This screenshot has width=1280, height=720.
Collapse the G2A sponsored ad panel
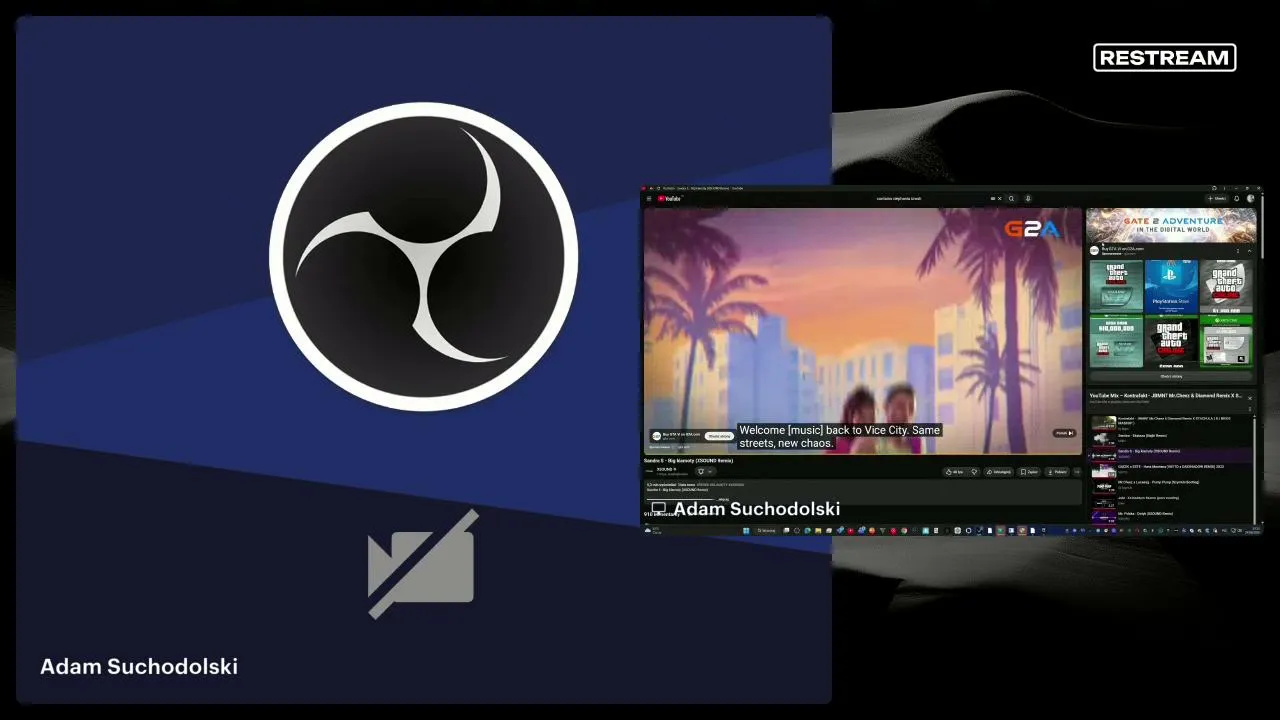coord(1249,251)
